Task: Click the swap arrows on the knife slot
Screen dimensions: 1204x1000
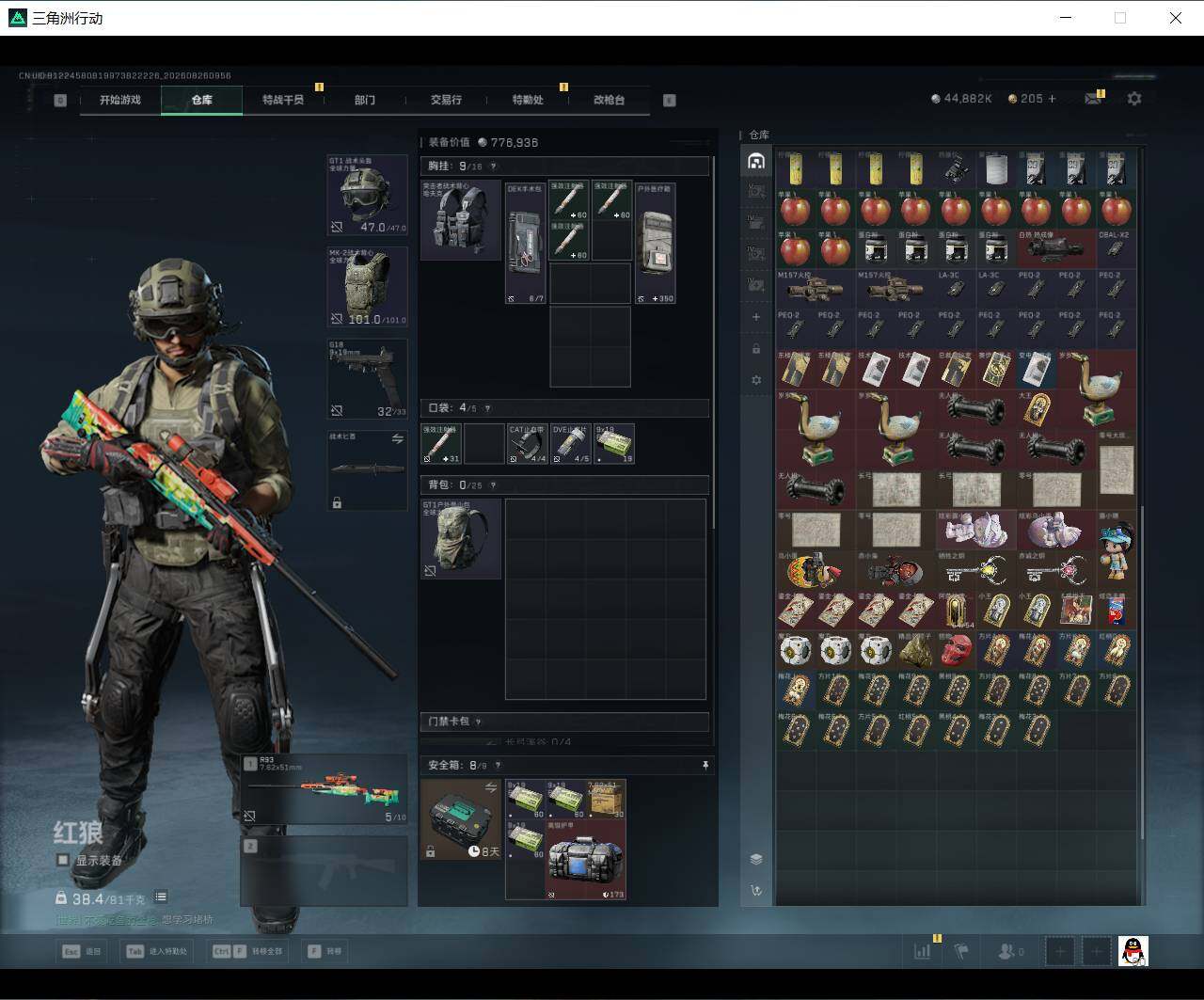Action: (397, 439)
